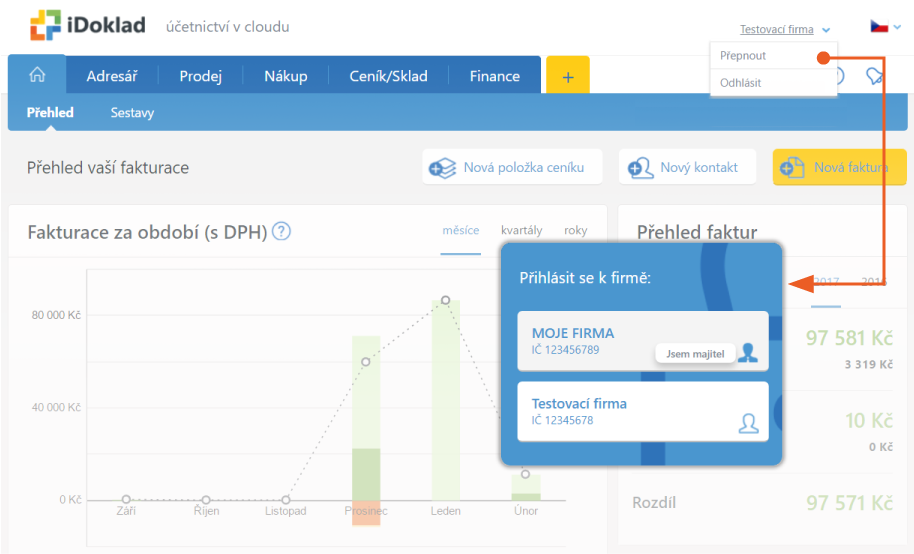Show chart by roky
Image resolution: width=914 pixels, height=554 pixels.
[575, 230]
